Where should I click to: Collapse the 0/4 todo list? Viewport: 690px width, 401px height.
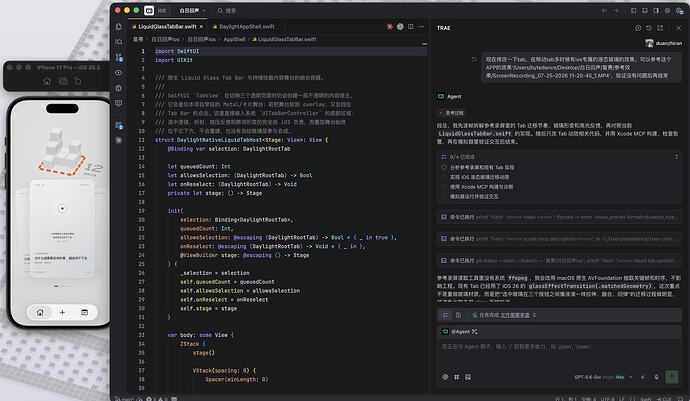[x=676, y=157]
